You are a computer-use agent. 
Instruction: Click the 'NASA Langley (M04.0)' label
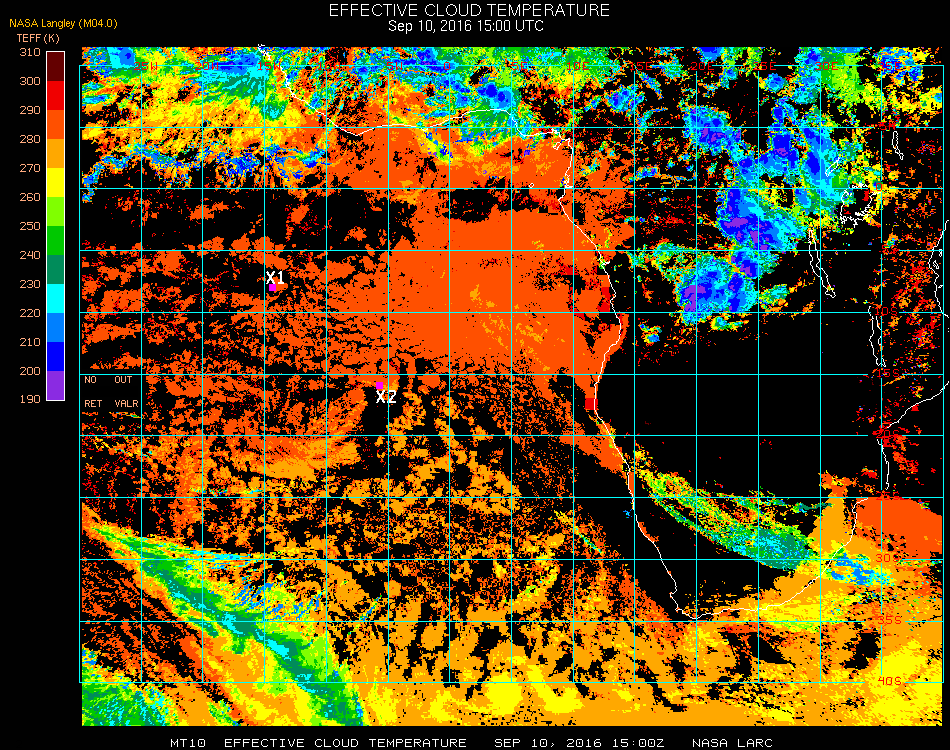(63, 24)
